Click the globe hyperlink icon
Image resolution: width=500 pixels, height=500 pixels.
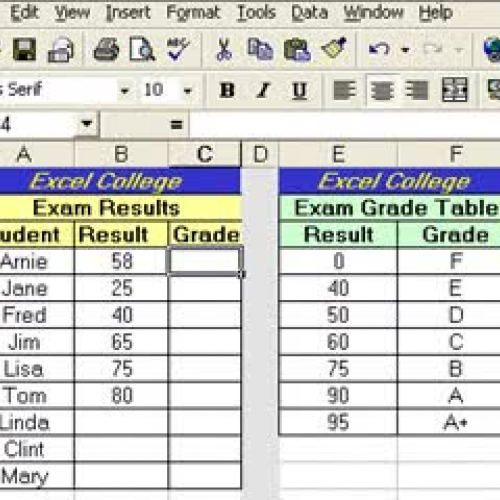click(492, 49)
